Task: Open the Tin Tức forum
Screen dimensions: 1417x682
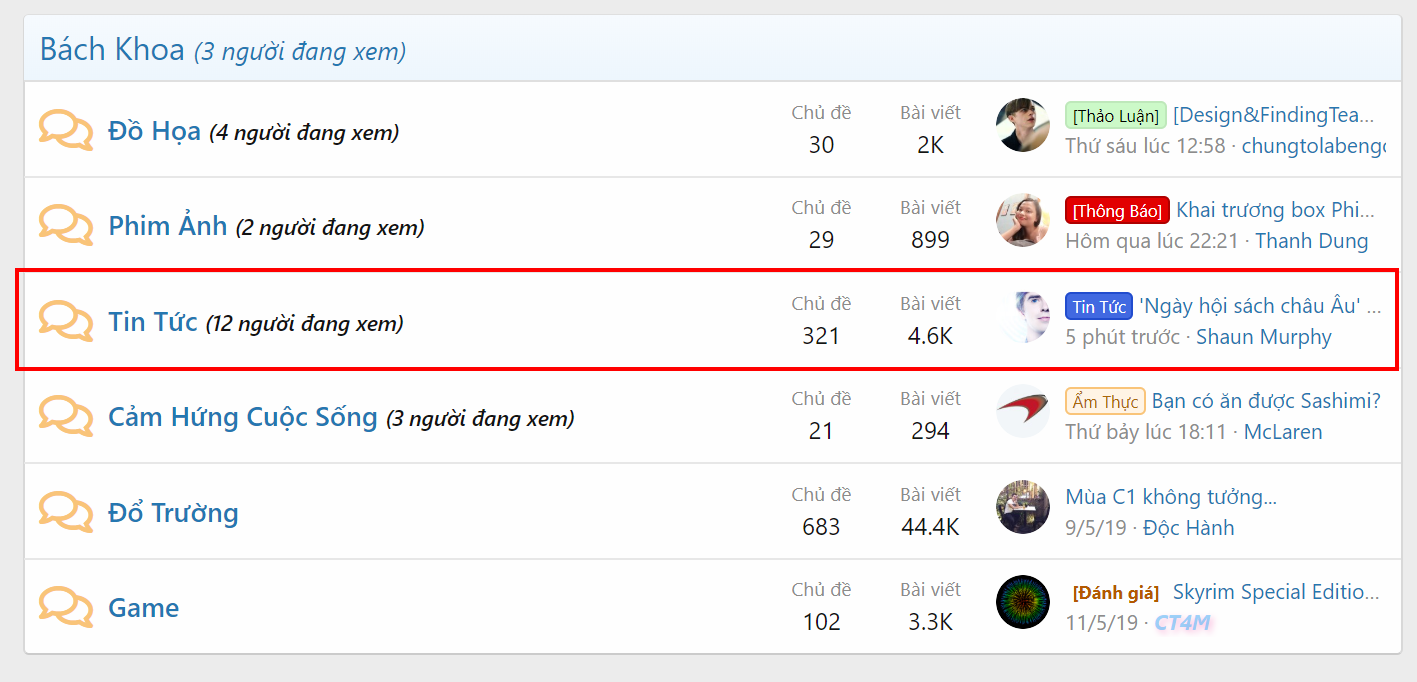Action: [x=153, y=322]
